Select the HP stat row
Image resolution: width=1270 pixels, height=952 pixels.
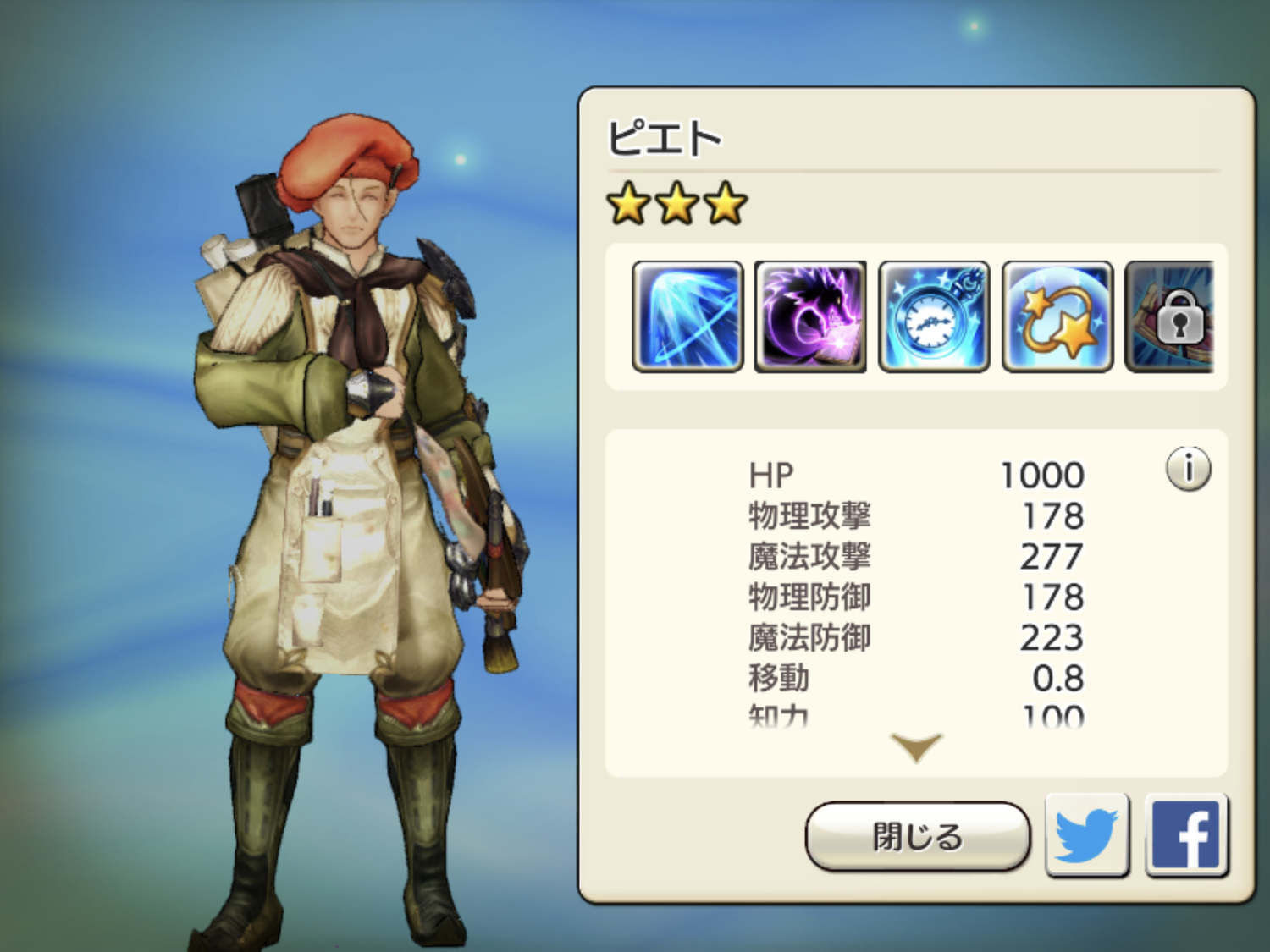click(x=916, y=476)
